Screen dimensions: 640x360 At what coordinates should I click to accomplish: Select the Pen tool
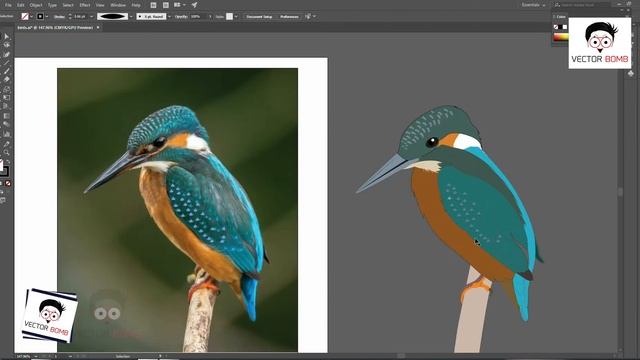click(7, 54)
